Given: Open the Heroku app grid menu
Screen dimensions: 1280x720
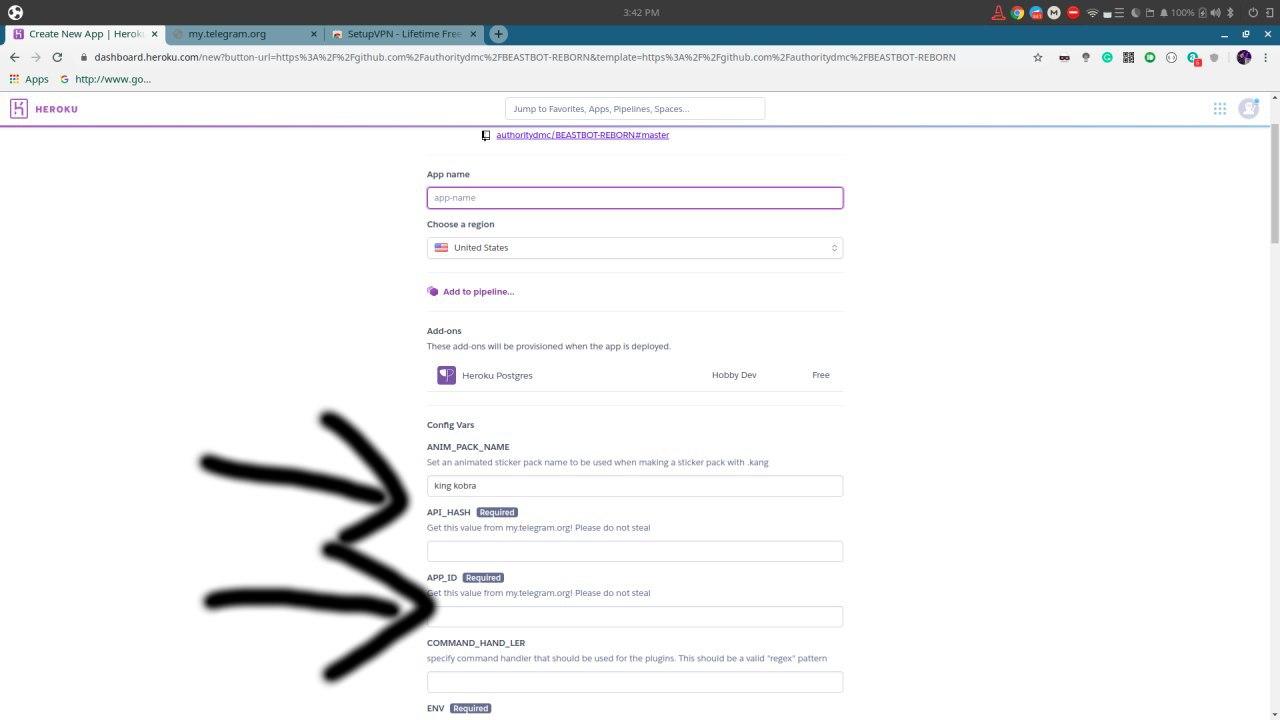Looking at the screenshot, I should click(x=1220, y=108).
